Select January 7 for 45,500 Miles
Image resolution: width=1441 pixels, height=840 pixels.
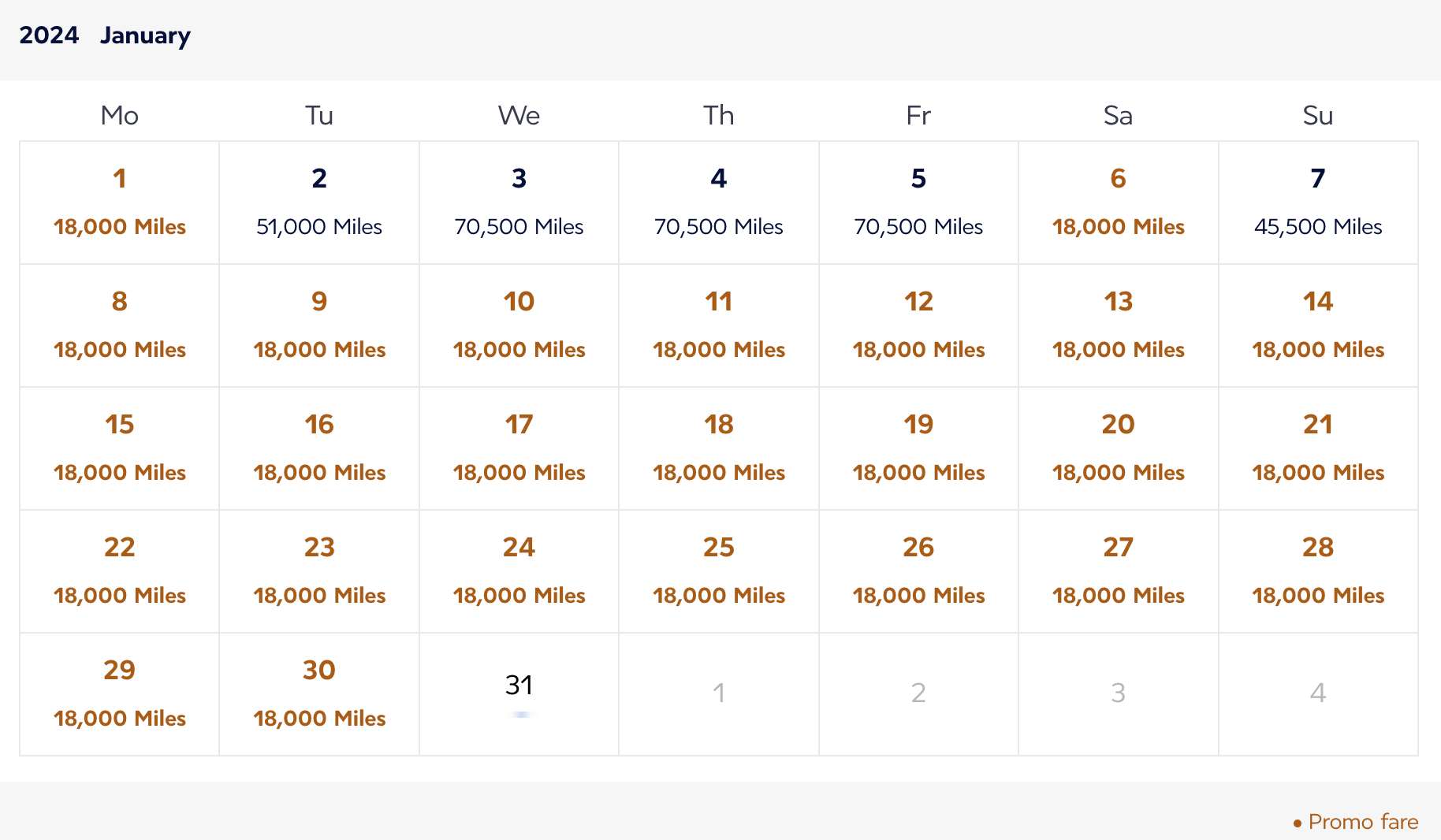[1318, 203]
